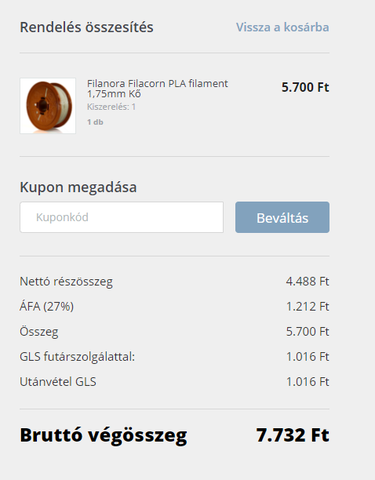The height and width of the screenshot is (480, 375).
Task: Click the 1.212 Ft VAT amount
Action: [308, 306]
